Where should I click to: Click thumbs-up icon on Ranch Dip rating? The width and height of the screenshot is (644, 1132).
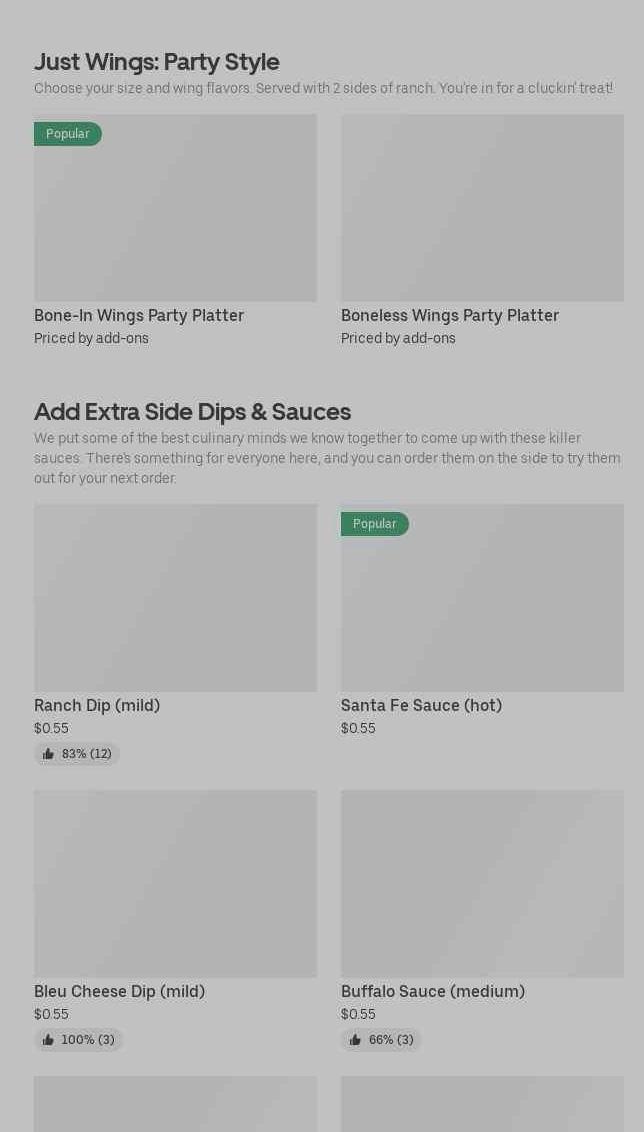point(48,754)
